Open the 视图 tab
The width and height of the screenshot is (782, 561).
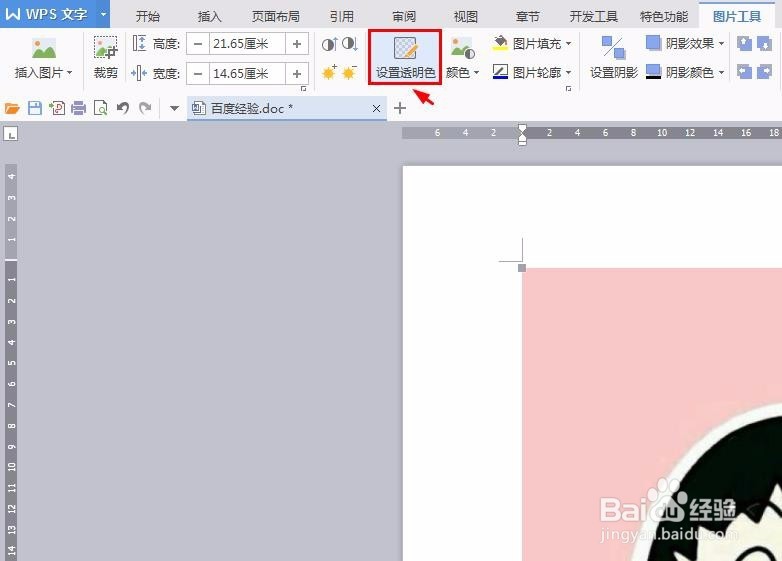[466, 16]
